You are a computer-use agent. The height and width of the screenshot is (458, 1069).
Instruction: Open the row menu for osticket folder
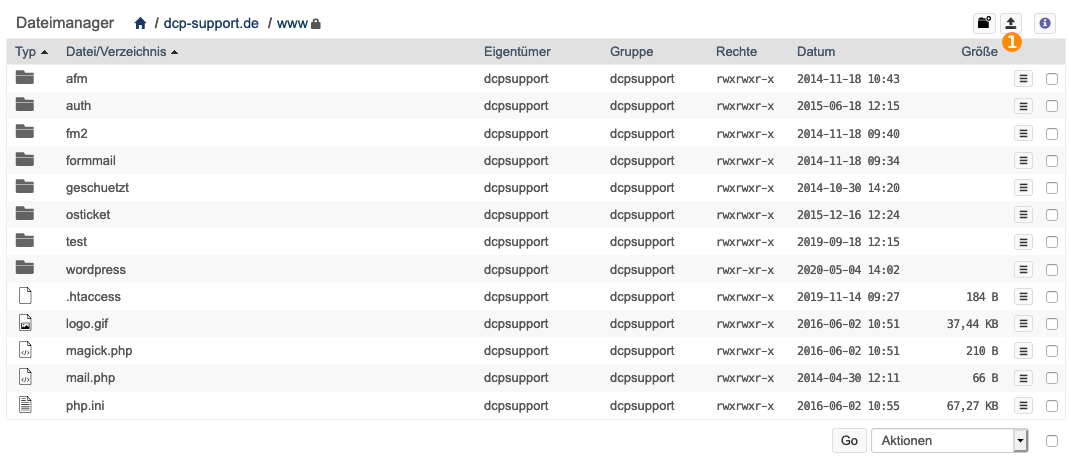1023,215
